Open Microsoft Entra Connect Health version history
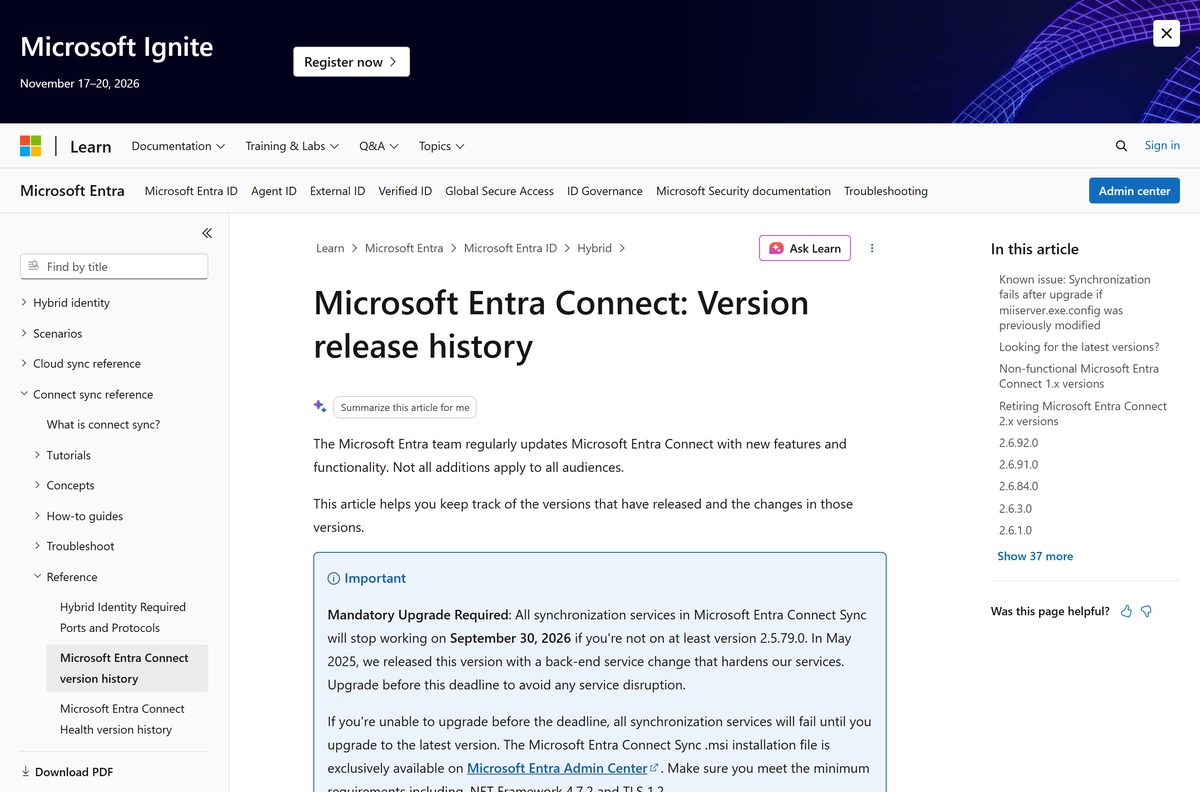Image resolution: width=1200 pixels, height=792 pixels. pos(124,719)
